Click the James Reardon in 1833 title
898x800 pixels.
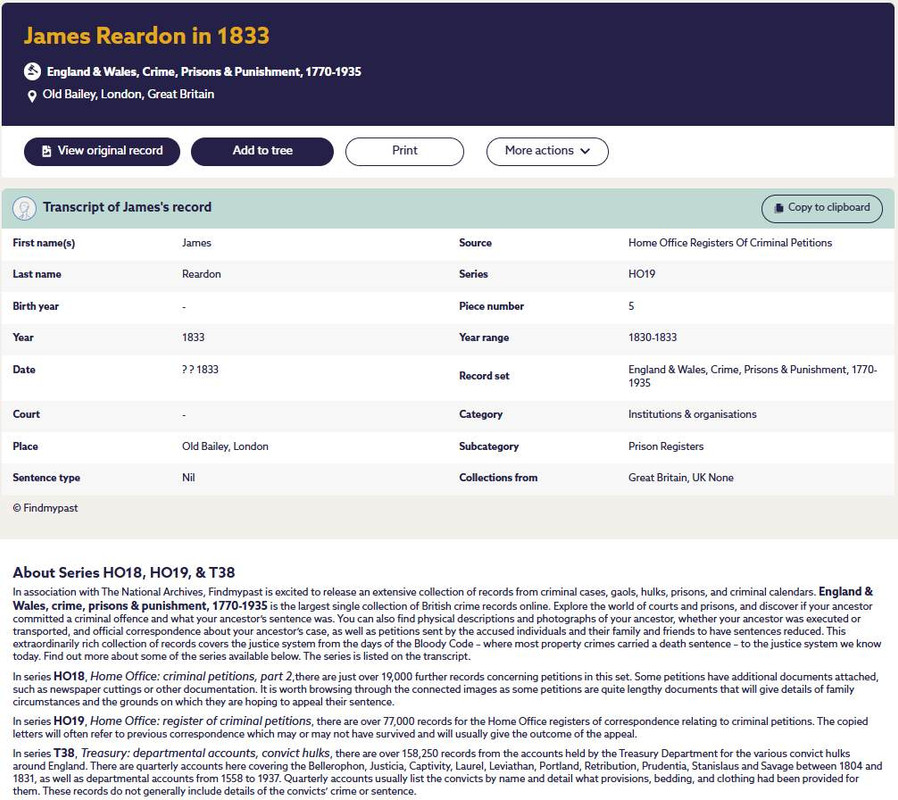click(x=146, y=36)
